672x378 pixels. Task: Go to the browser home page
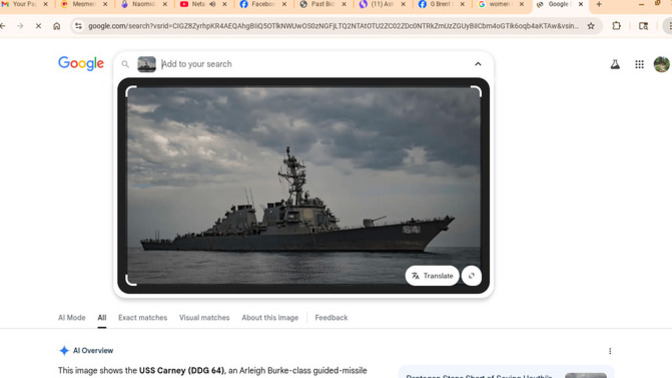point(57,26)
